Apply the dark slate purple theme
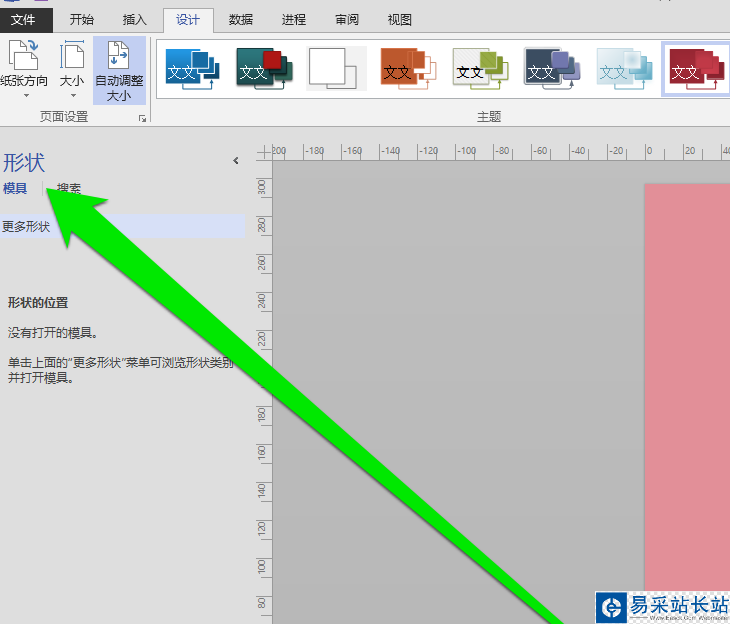 pyautogui.click(x=552, y=69)
